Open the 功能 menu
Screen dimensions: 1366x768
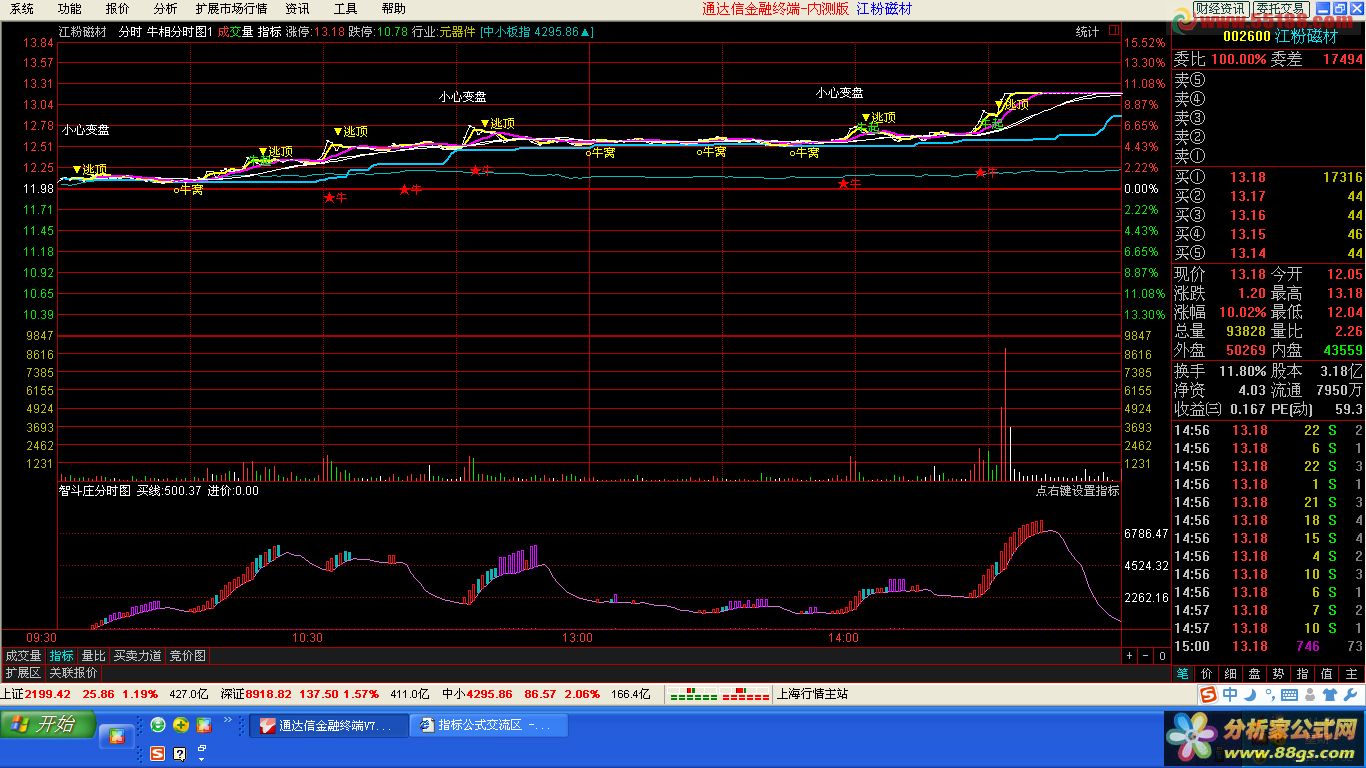69,8
